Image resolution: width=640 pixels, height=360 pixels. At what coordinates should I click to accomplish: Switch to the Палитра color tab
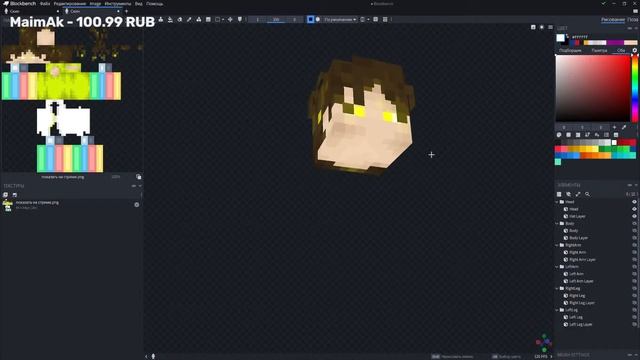[599, 50]
